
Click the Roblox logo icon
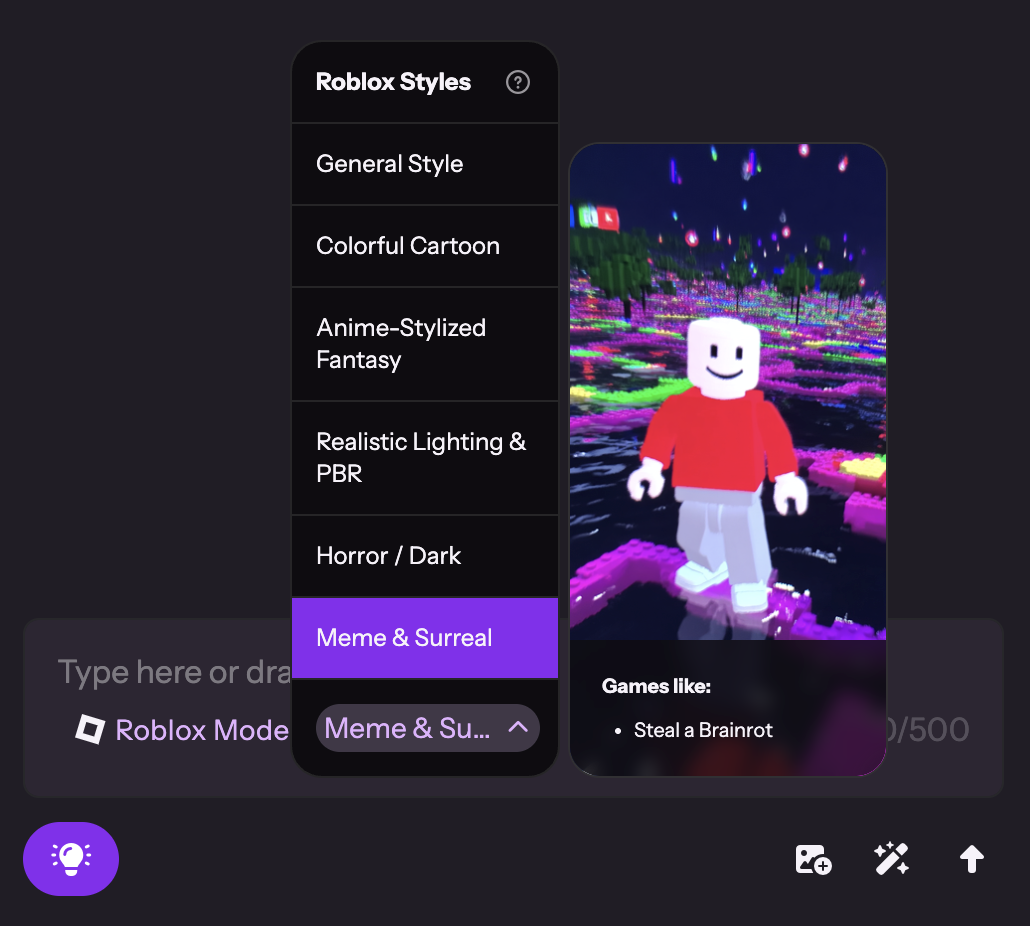coord(90,729)
